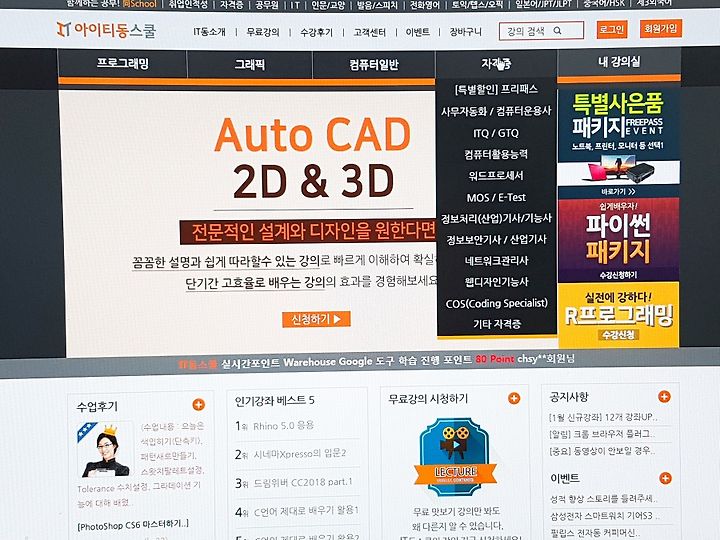The width and height of the screenshot is (720, 540).
Task: Choose 워드프로세서 menu entry
Action: pyautogui.click(x=496, y=176)
